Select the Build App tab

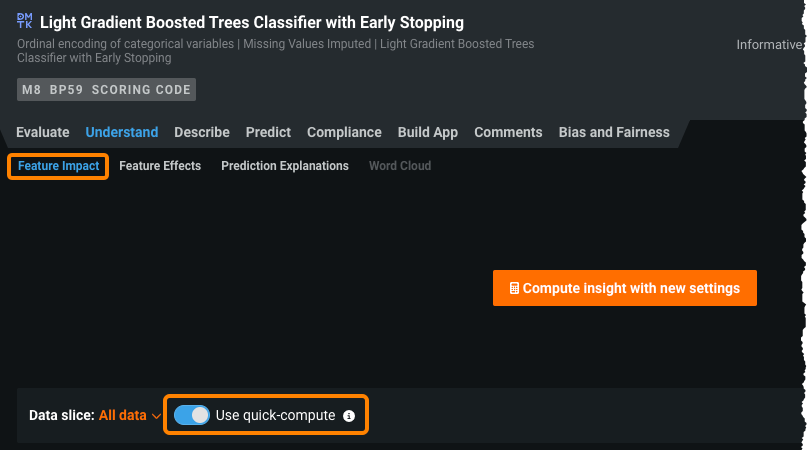tap(428, 132)
